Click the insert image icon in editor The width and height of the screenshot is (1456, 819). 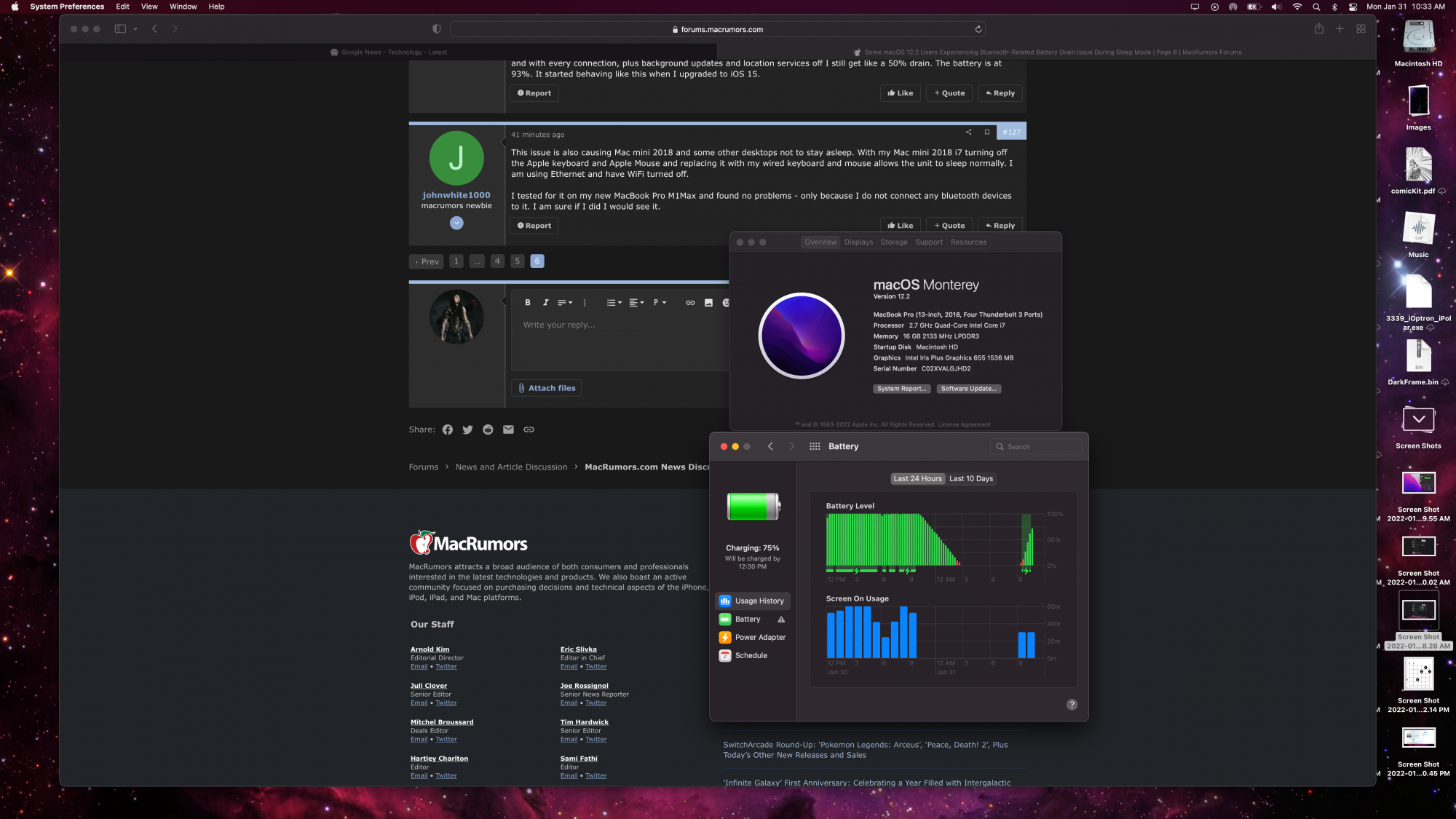tap(708, 303)
